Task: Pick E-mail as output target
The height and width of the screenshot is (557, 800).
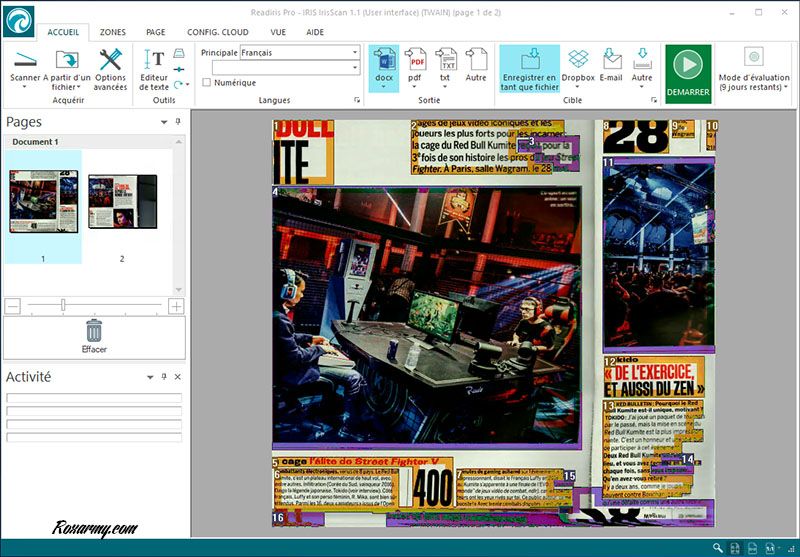Action: [611, 60]
